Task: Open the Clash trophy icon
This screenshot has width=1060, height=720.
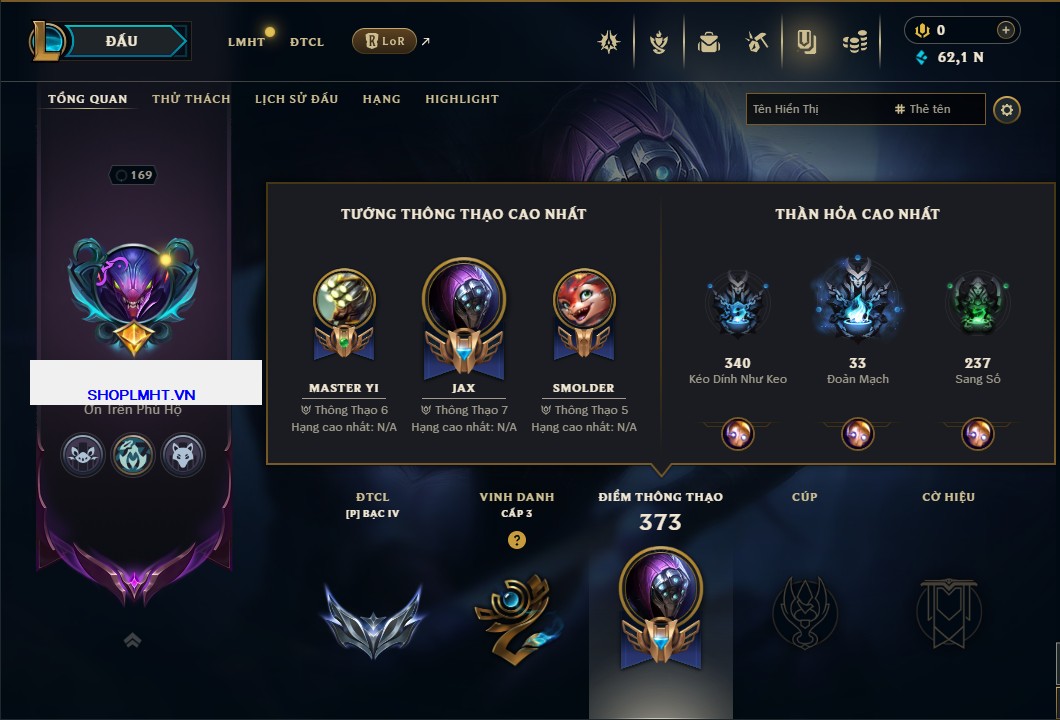Action: 658,43
